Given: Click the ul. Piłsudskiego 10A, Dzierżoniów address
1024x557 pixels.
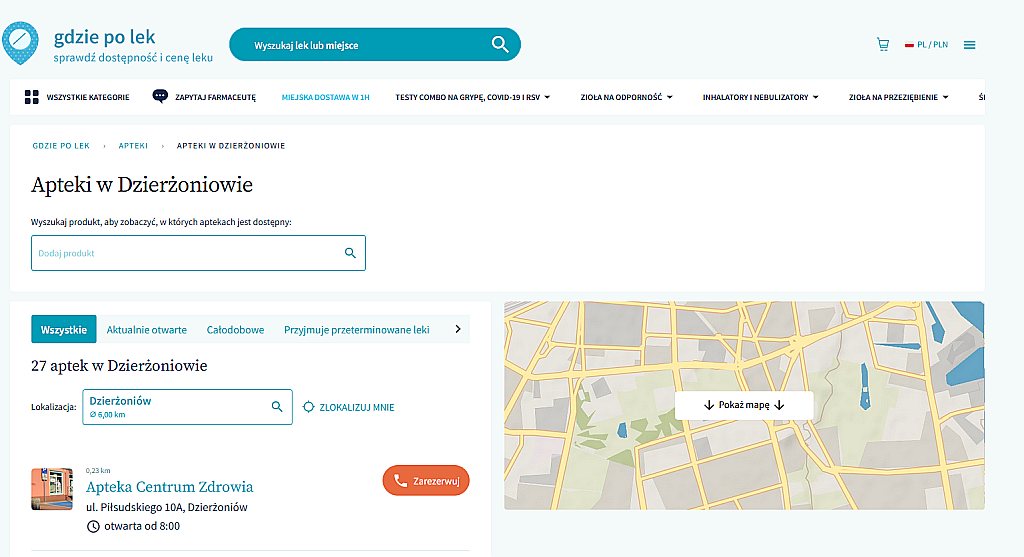Looking at the screenshot, I should tap(167, 507).
